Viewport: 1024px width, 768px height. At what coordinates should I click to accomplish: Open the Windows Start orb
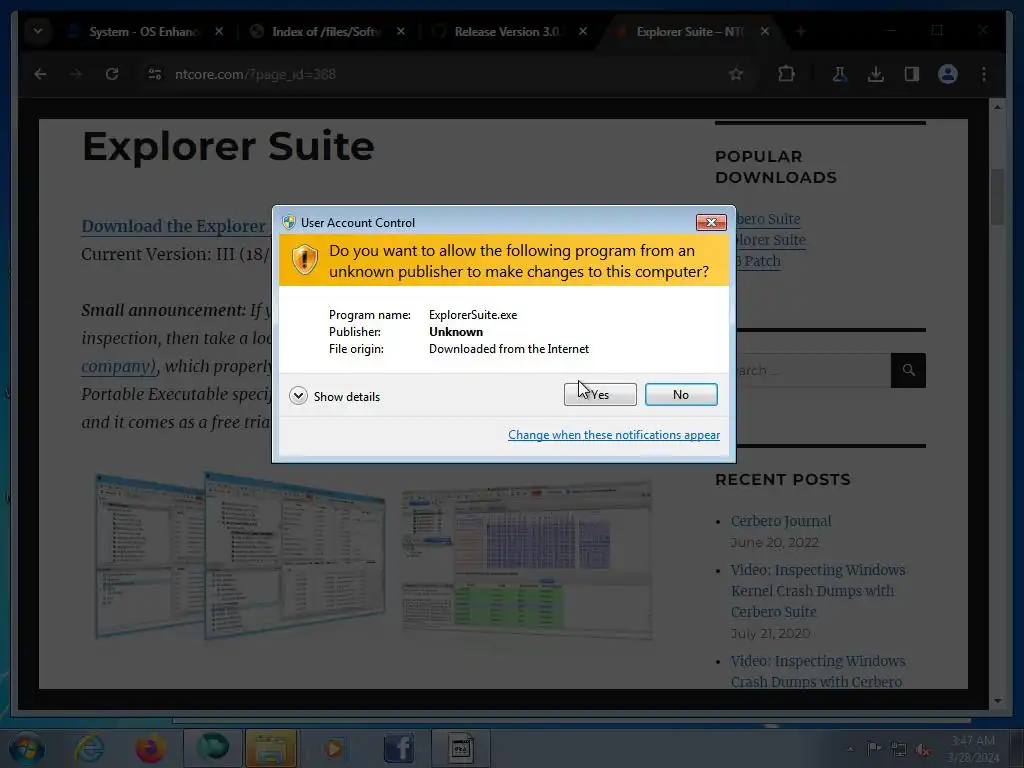[27, 748]
